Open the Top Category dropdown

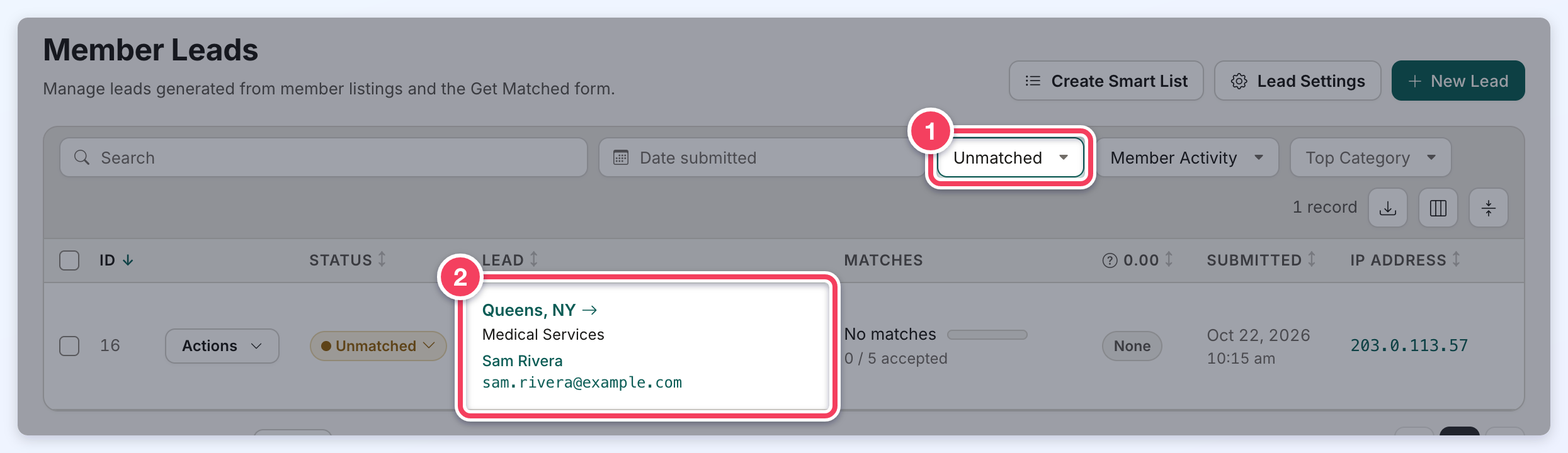[x=1370, y=158]
